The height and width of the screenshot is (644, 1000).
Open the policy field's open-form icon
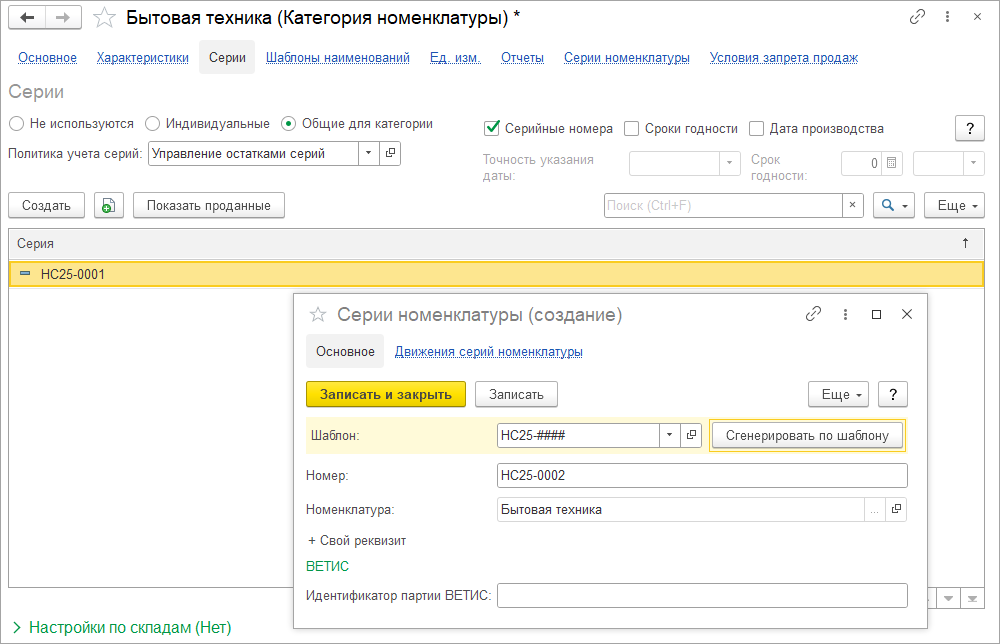[391, 153]
